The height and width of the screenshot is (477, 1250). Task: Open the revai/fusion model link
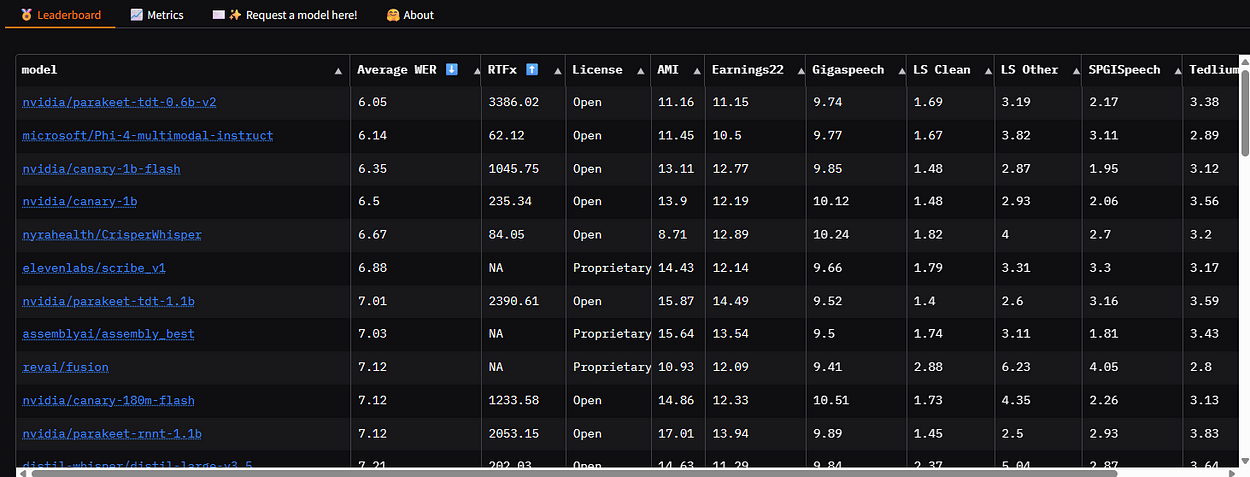(x=65, y=367)
